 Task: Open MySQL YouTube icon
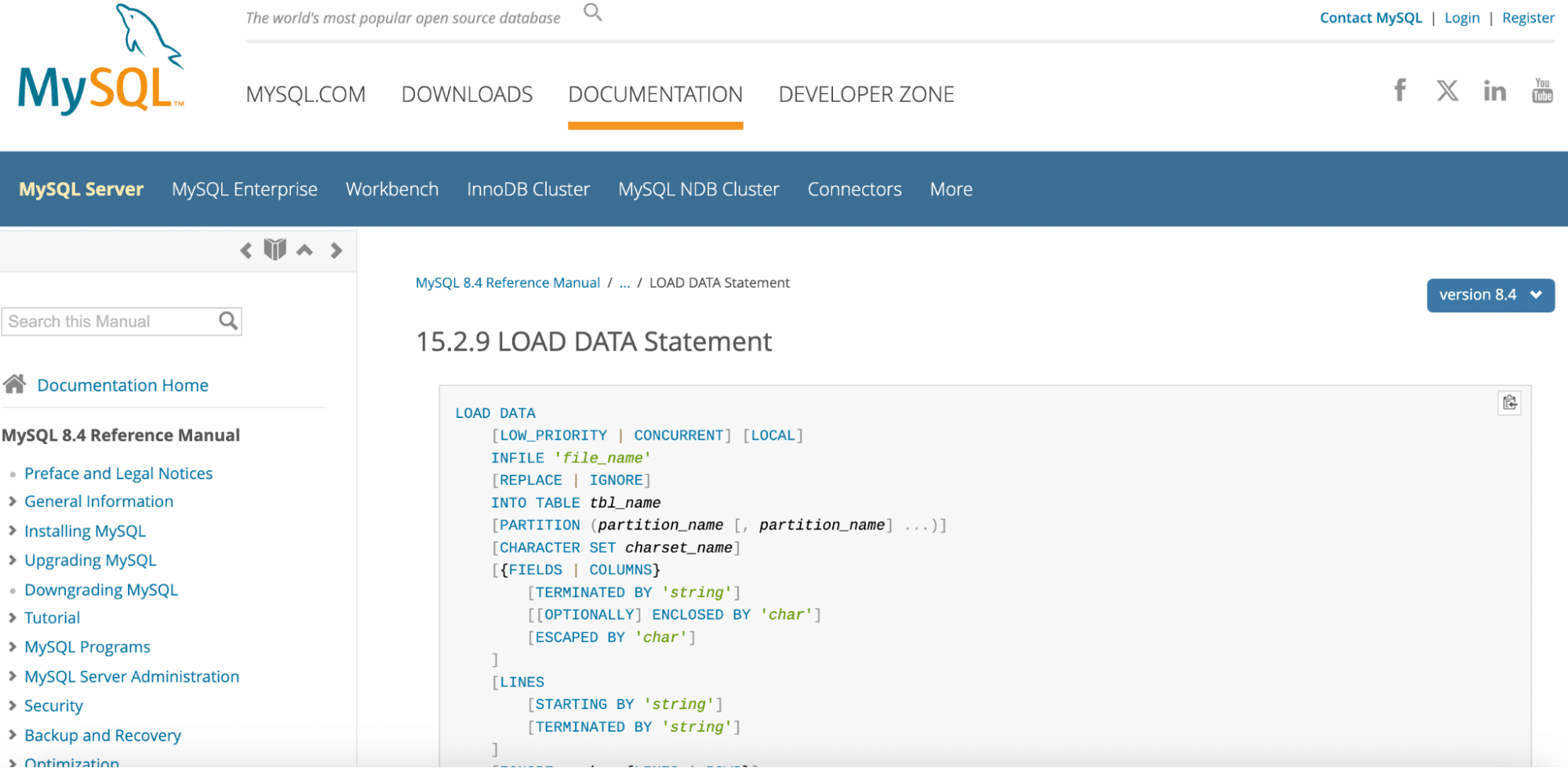click(1542, 90)
